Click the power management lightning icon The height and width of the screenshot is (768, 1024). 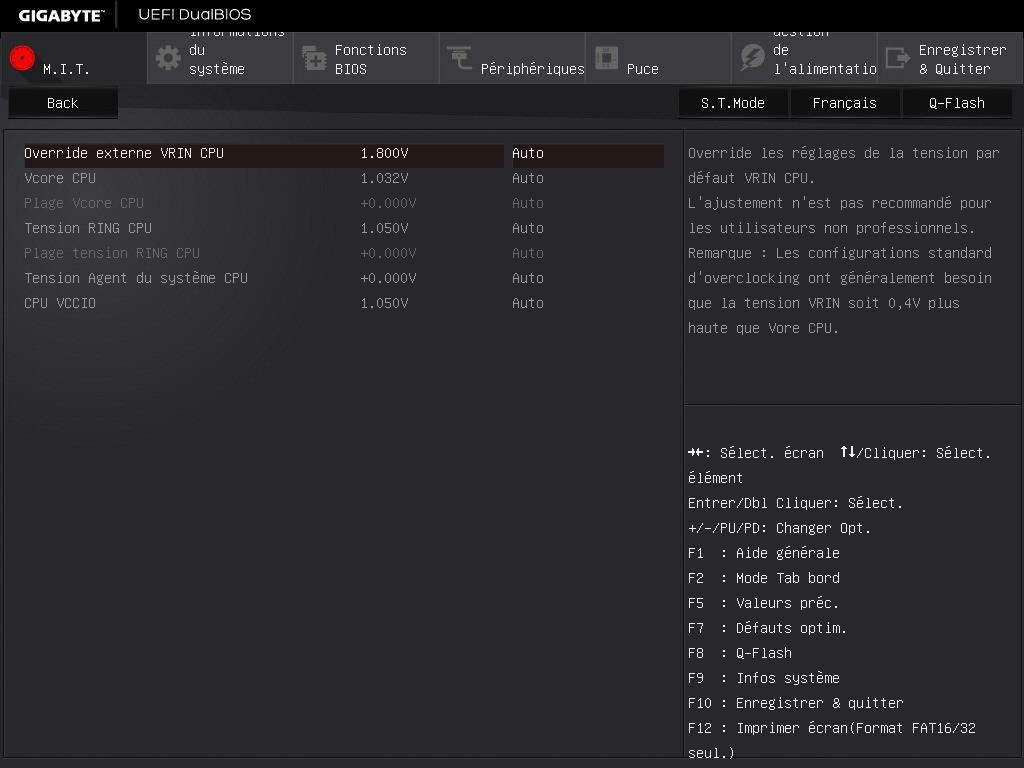752,58
